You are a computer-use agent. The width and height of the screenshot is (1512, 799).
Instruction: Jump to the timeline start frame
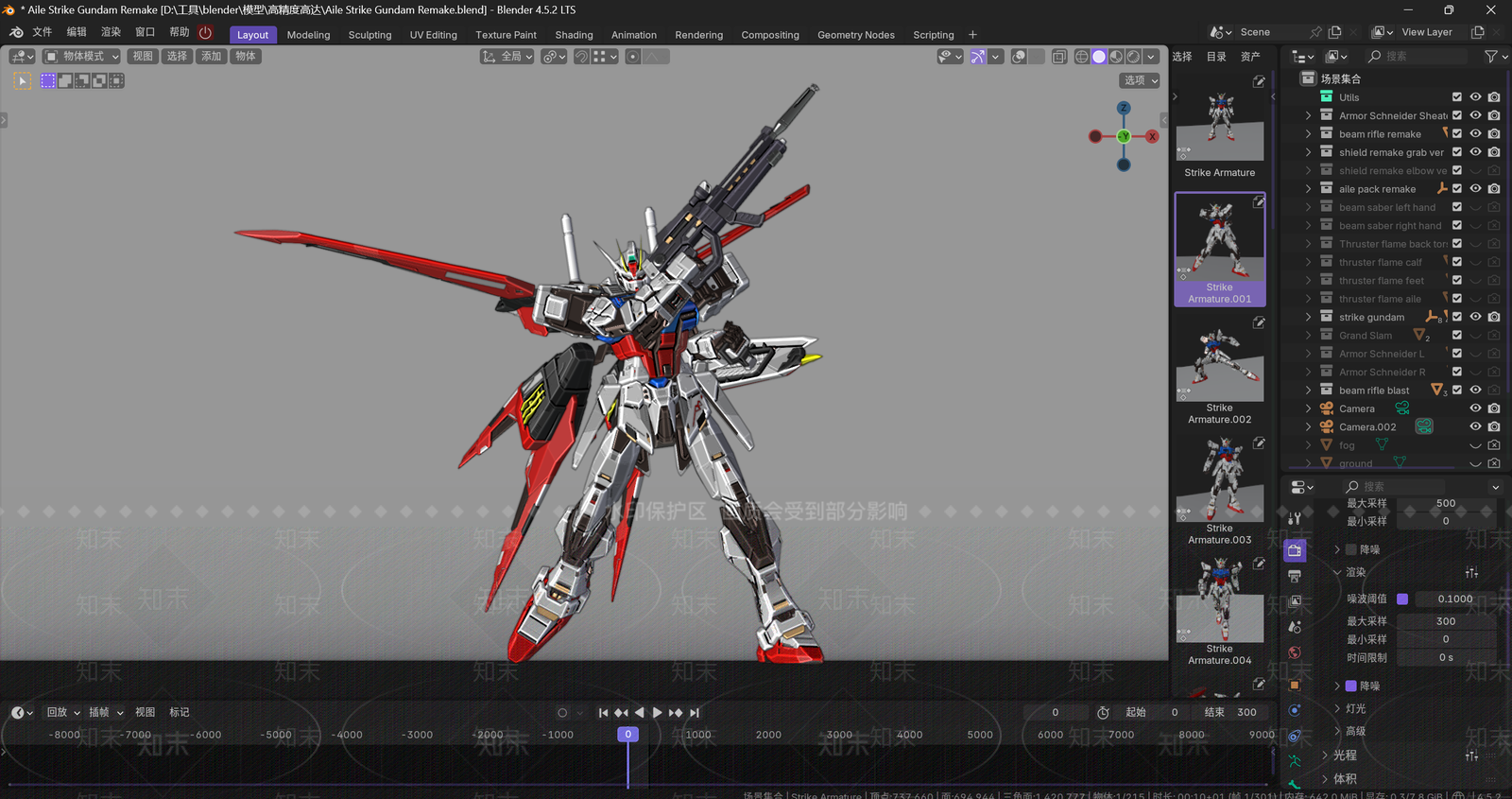[x=603, y=713]
